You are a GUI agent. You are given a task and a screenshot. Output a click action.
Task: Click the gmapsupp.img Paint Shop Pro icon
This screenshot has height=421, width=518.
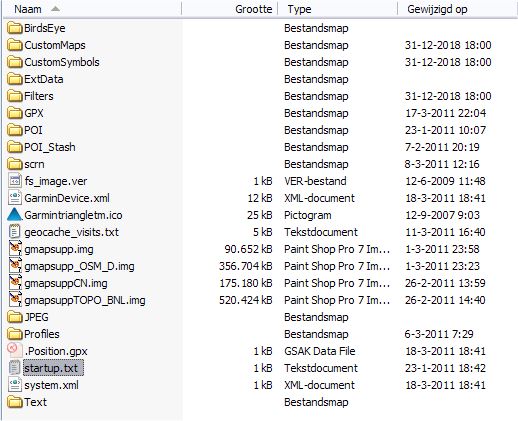(15, 249)
